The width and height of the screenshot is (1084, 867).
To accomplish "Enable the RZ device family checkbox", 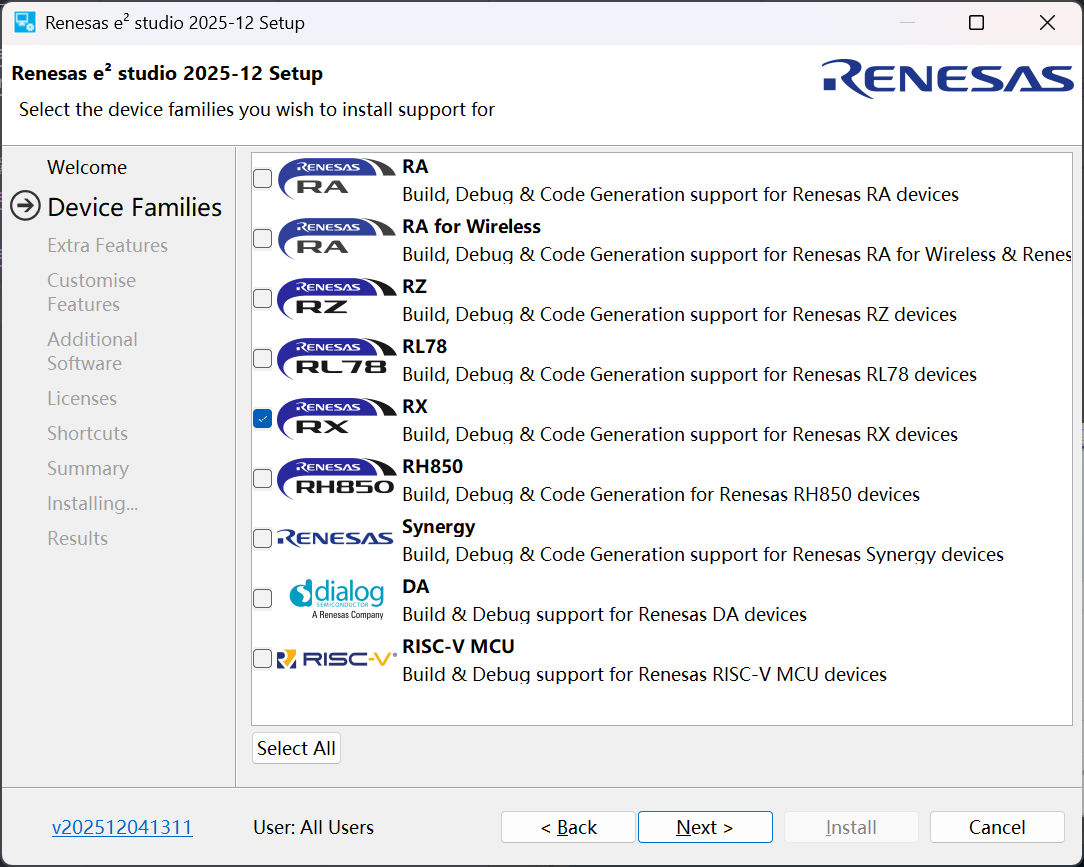I will coord(263,299).
